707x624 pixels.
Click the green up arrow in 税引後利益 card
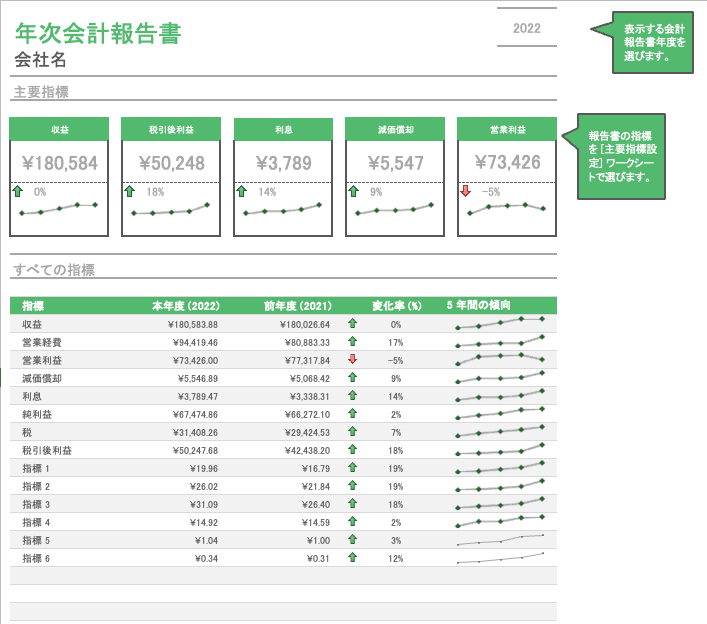129,191
